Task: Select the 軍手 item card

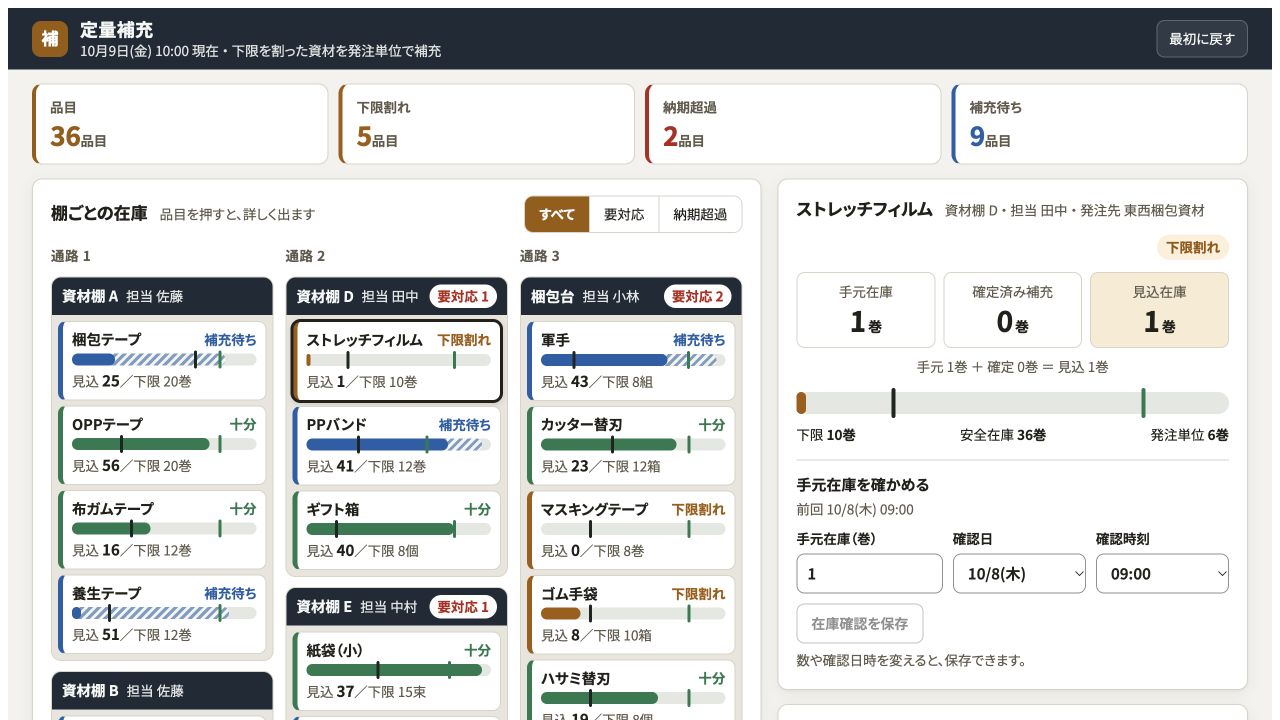Action: 631,361
